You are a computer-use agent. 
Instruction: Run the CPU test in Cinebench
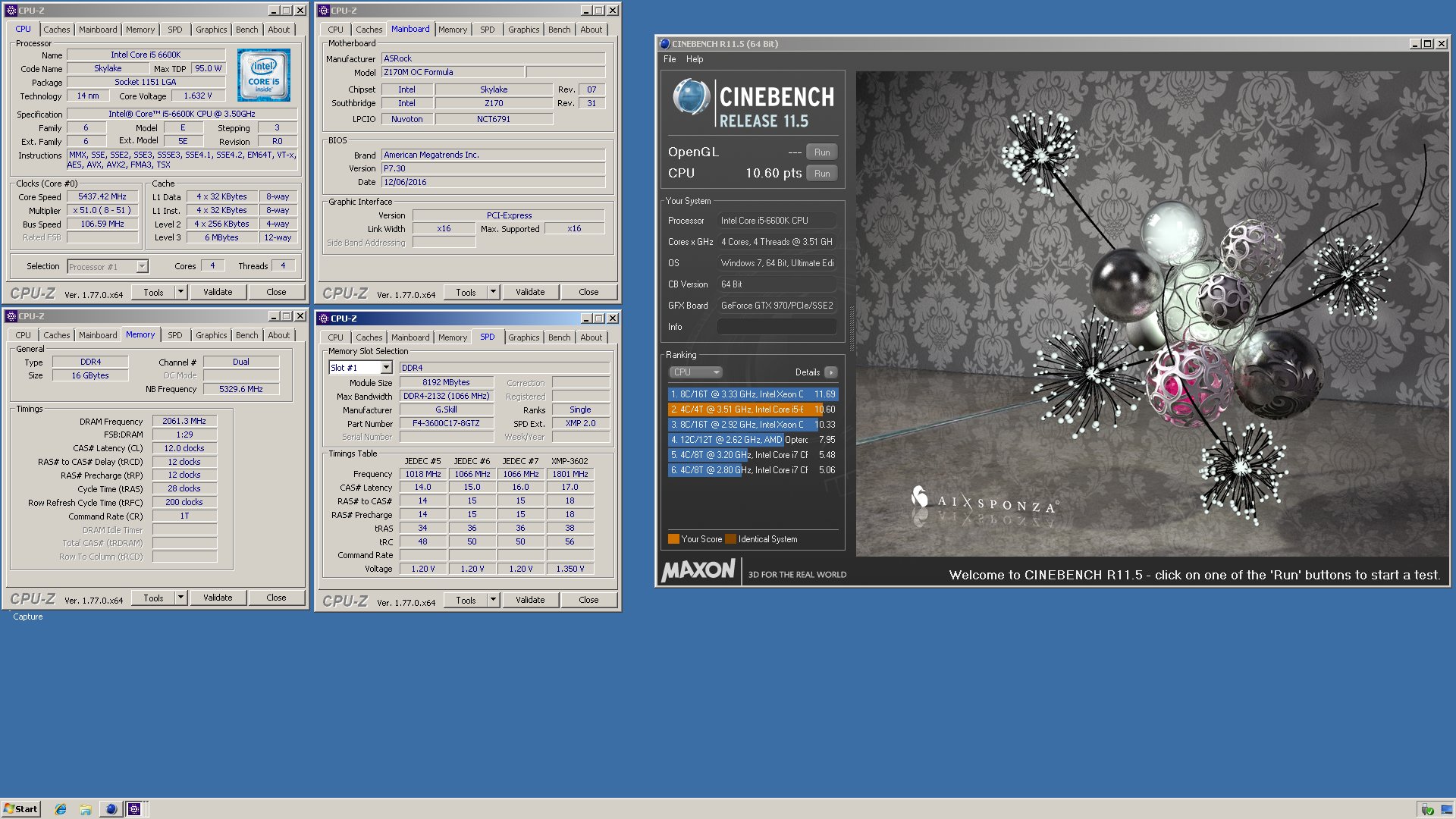(x=822, y=174)
